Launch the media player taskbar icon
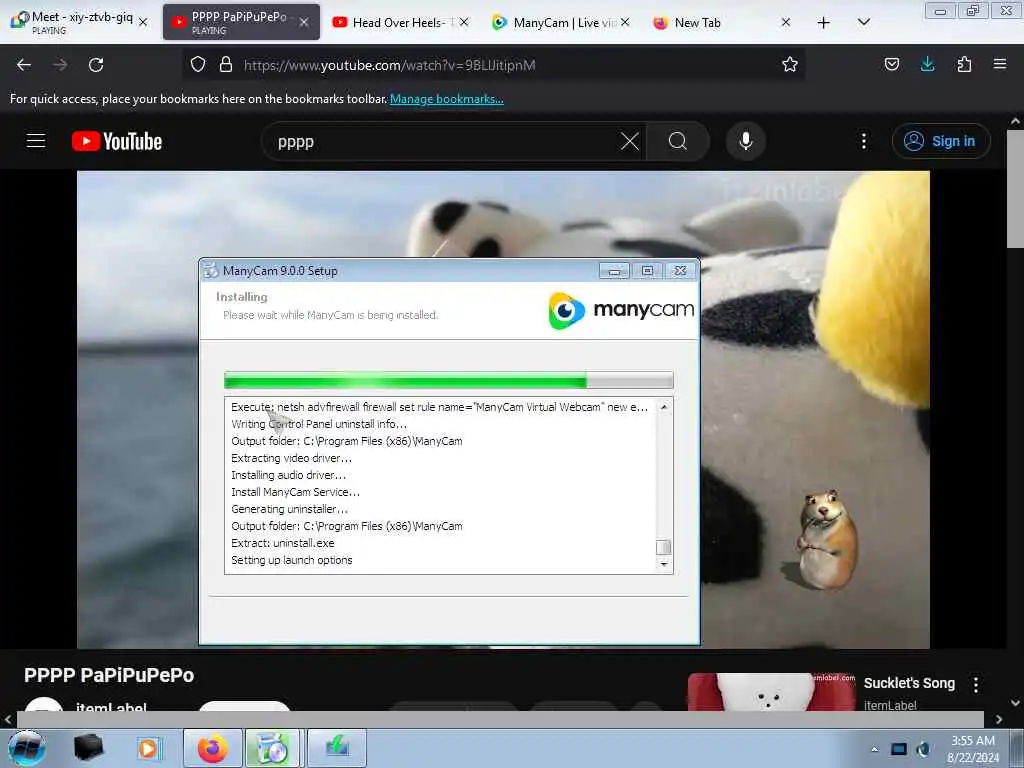1024x768 pixels. (x=149, y=748)
